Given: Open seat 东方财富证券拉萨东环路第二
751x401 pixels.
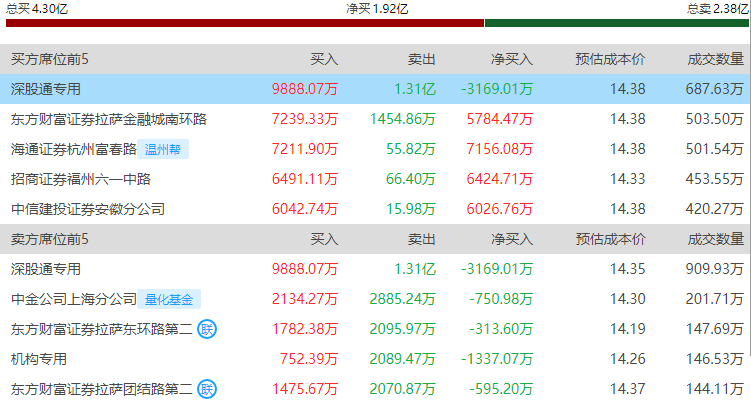Looking at the screenshot, I should click(102, 329).
